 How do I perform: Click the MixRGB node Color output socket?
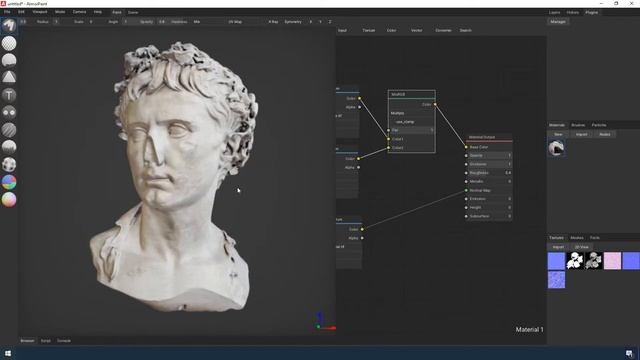pos(435,104)
